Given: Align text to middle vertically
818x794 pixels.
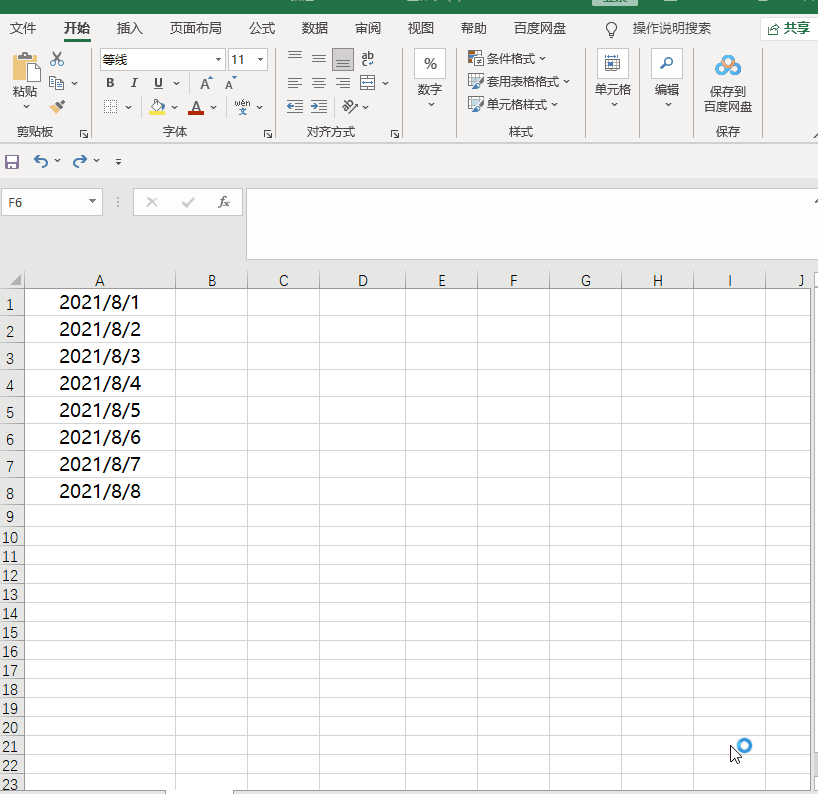Looking at the screenshot, I should point(319,59).
